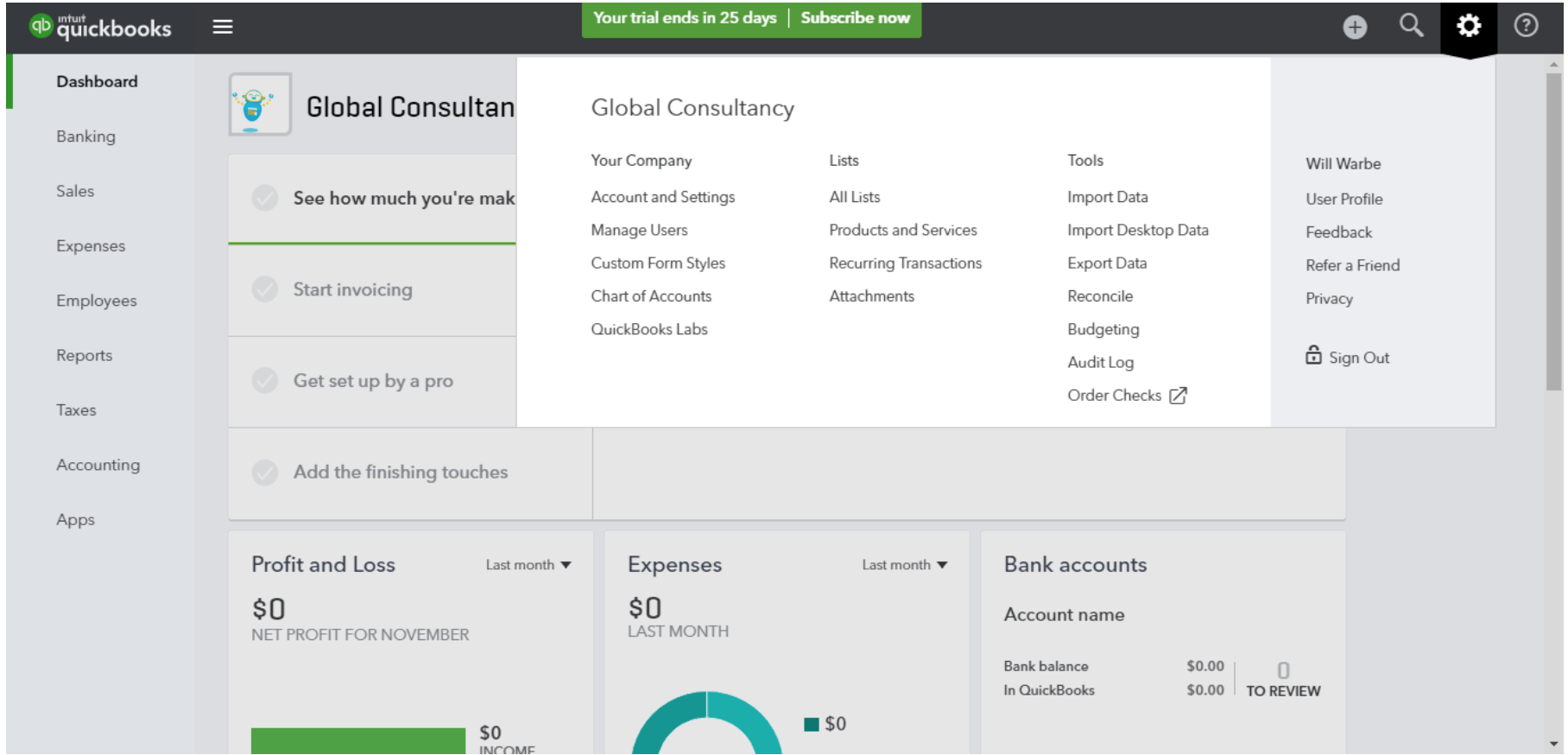Open Budgeting tool
Image resolution: width=1568 pixels, height=755 pixels.
coord(1103,329)
